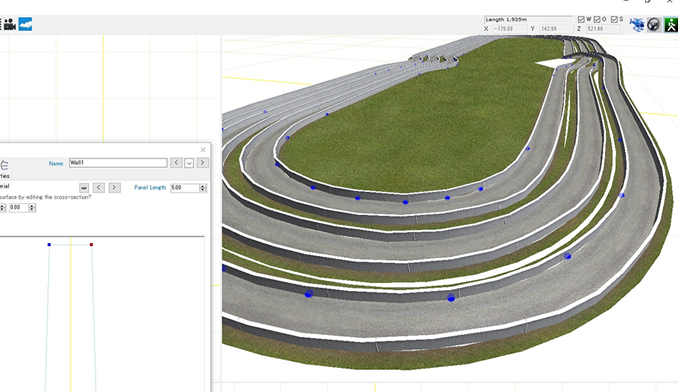This screenshot has height=392, width=678.
Task: Select the next material arrow
Action: pos(114,188)
